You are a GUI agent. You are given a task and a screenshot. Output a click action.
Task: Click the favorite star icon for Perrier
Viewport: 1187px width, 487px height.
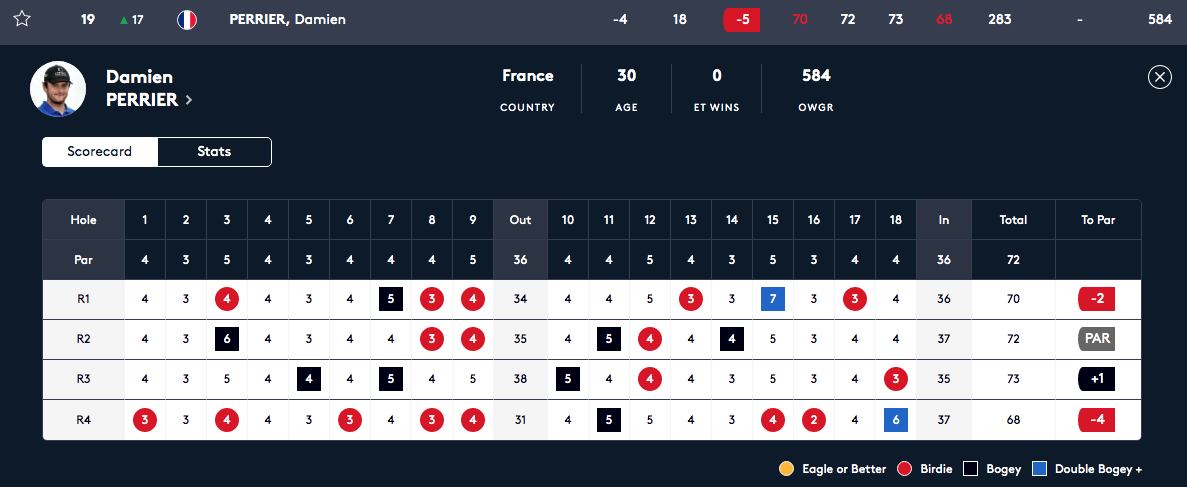pos(22,20)
